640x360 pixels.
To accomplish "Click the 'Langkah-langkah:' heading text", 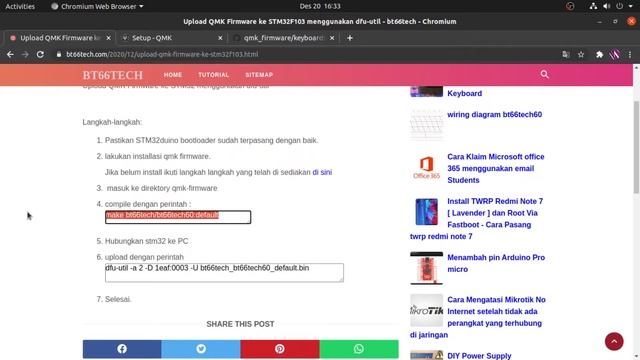I will coord(112,122).
